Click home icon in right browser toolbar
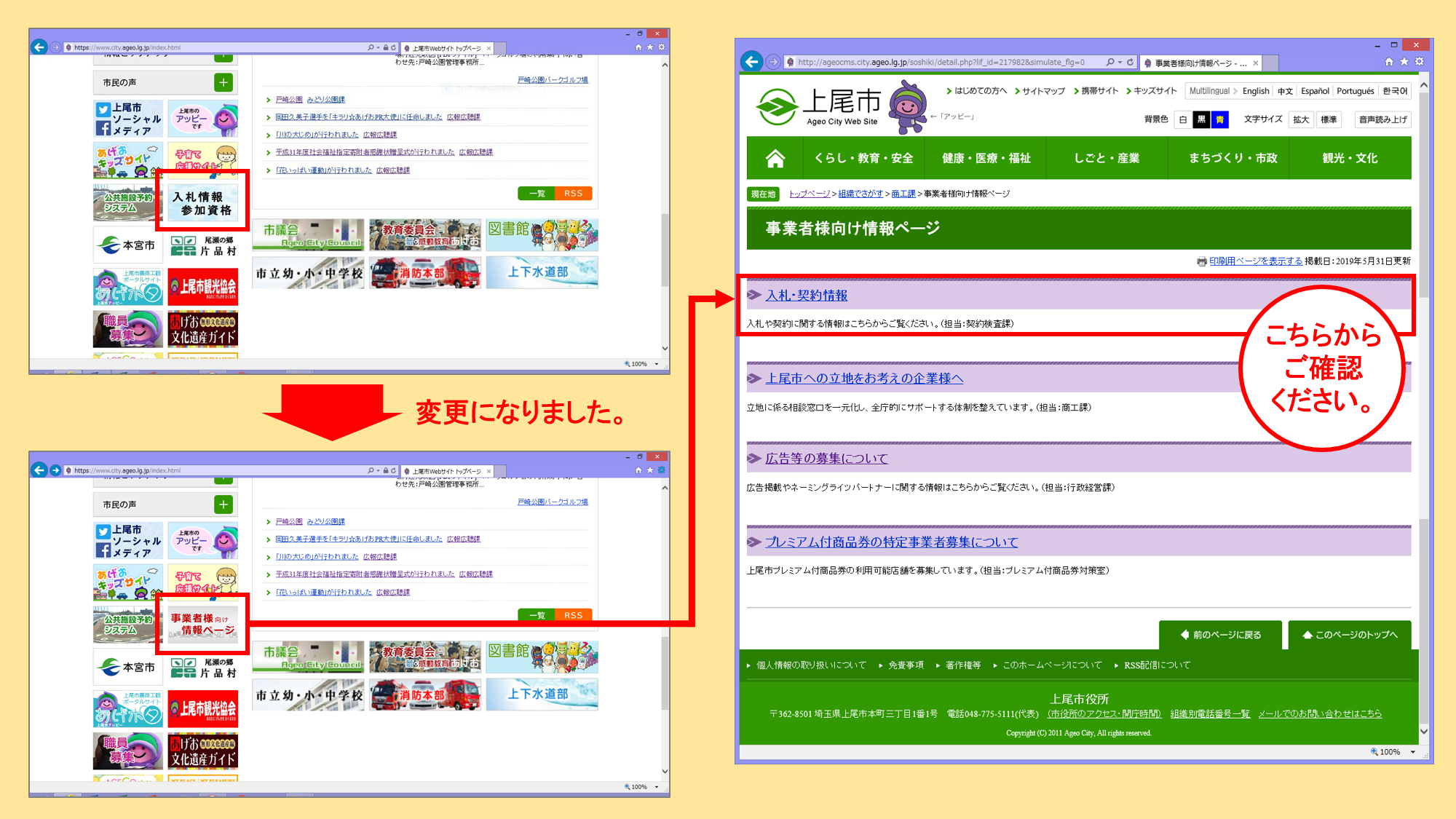 click(1389, 62)
